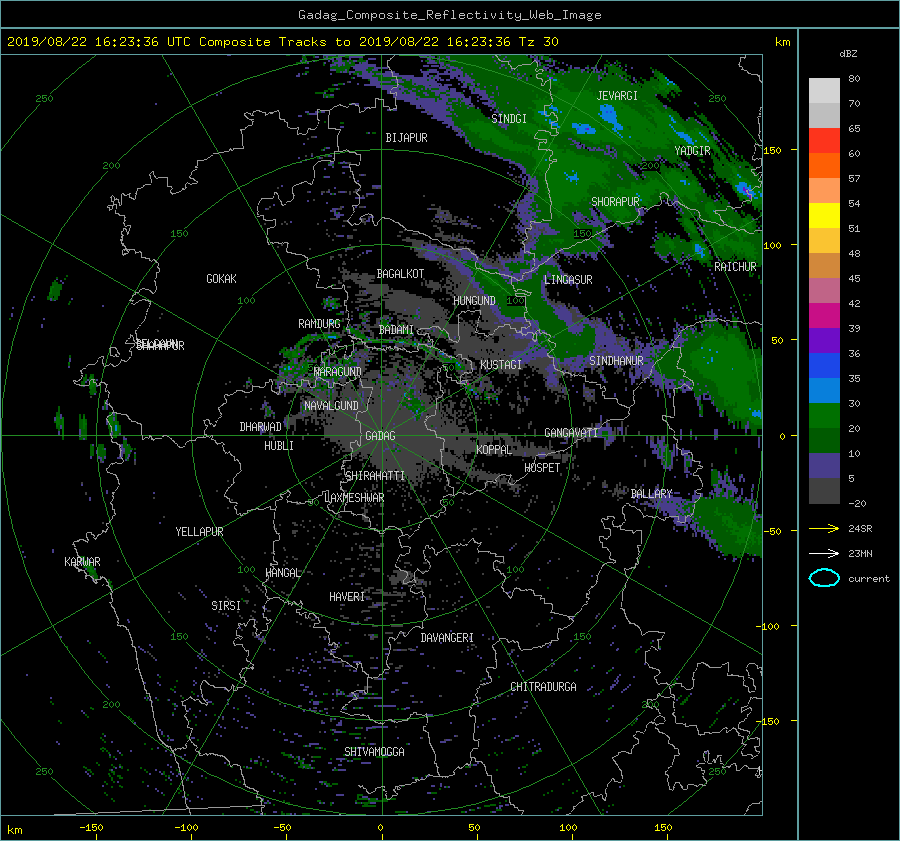The height and width of the screenshot is (841, 900).
Task: Click the KUSTAGI city label
Action: tap(501, 365)
